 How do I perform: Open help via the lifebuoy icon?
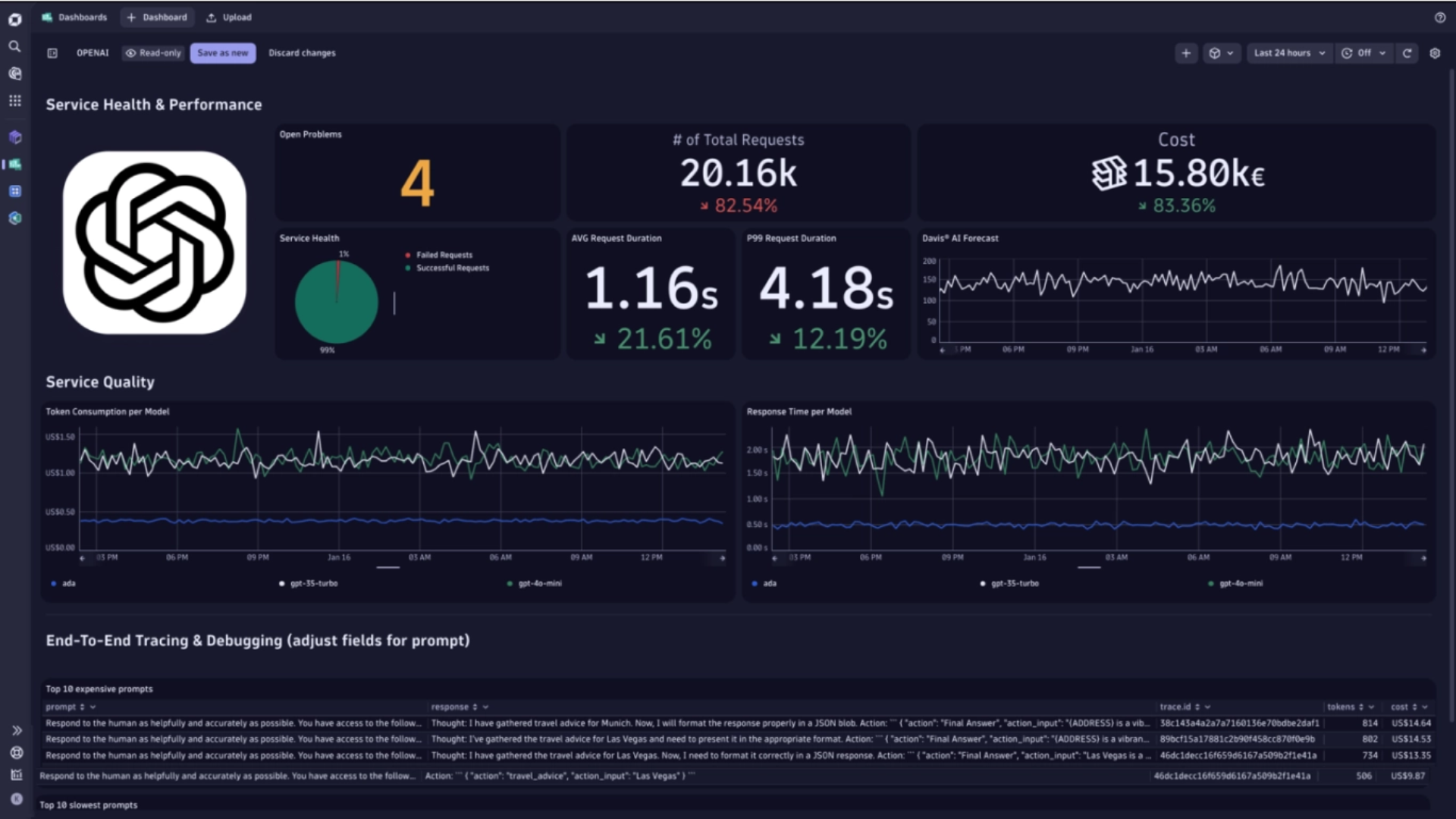pos(15,752)
